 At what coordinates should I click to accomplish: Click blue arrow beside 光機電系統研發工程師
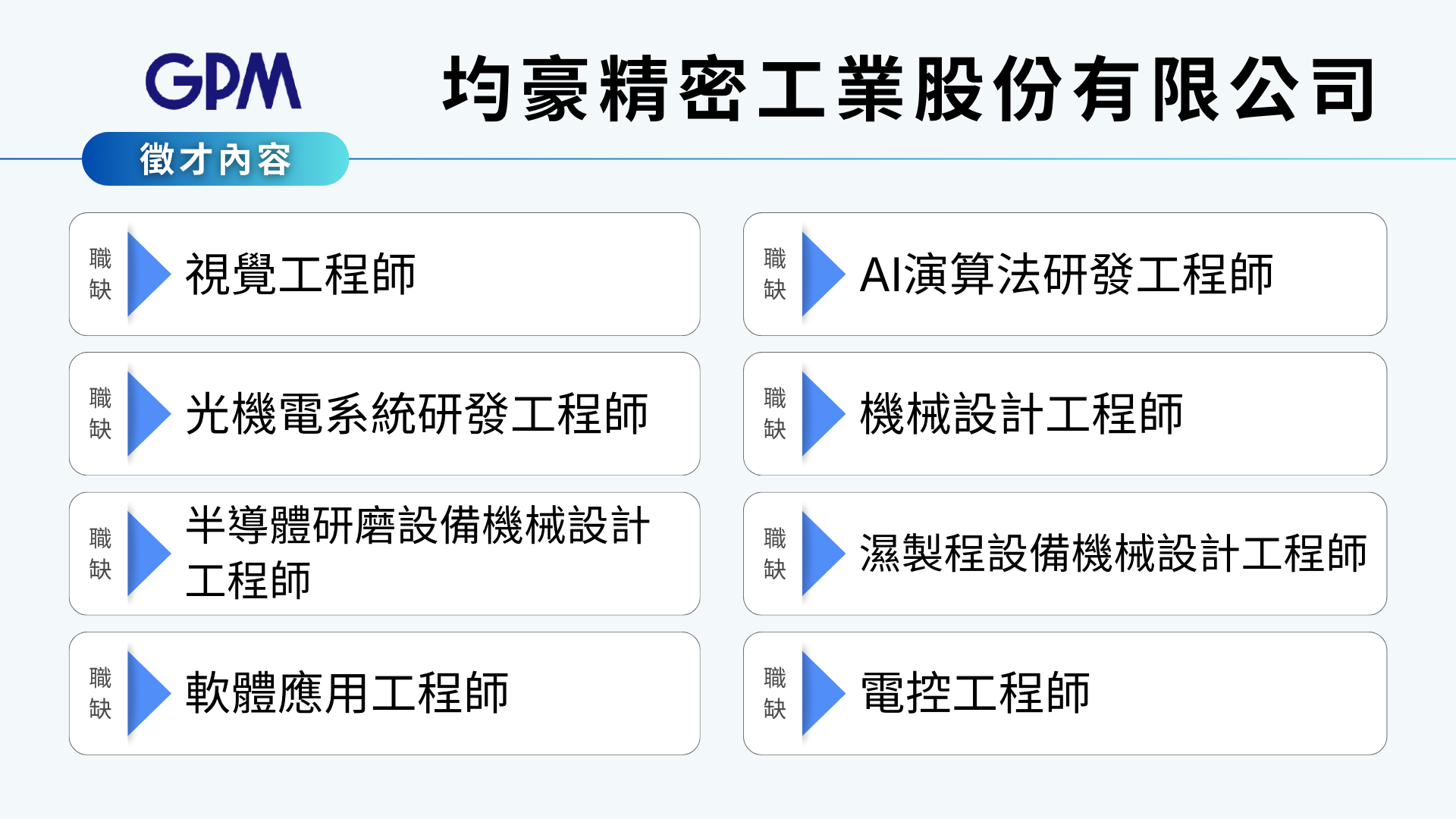point(146,414)
